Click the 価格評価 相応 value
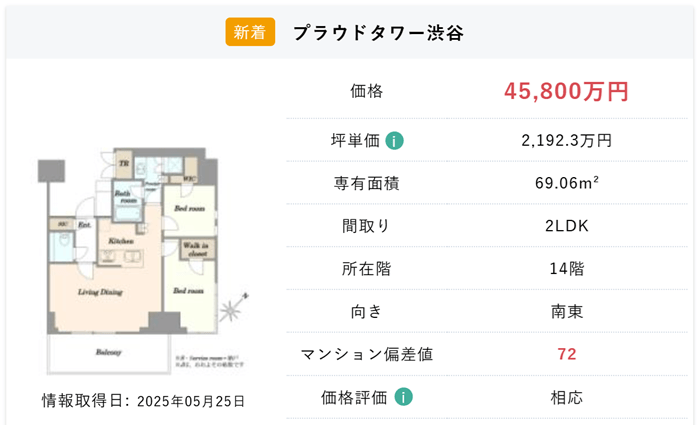 pyautogui.click(x=567, y=397)
